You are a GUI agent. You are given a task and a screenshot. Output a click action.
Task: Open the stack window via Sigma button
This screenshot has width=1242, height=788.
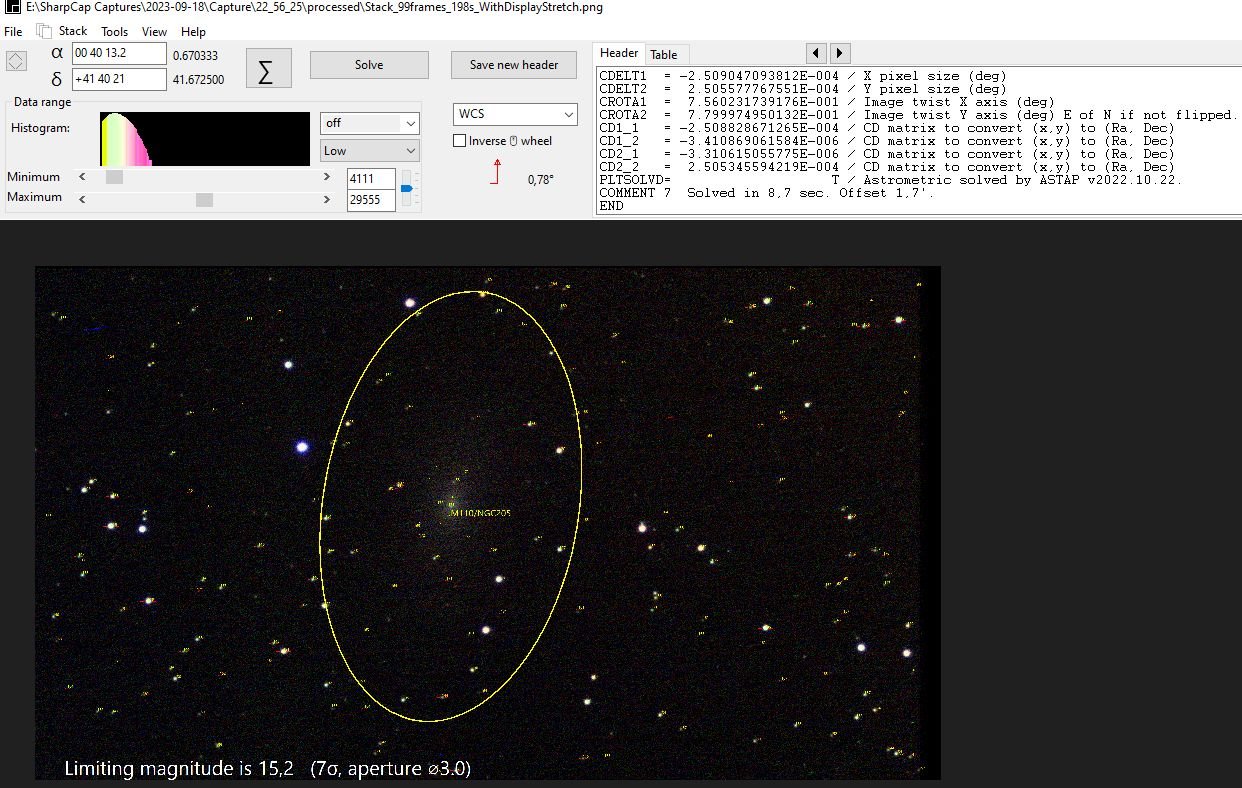[x=268, y=68]
